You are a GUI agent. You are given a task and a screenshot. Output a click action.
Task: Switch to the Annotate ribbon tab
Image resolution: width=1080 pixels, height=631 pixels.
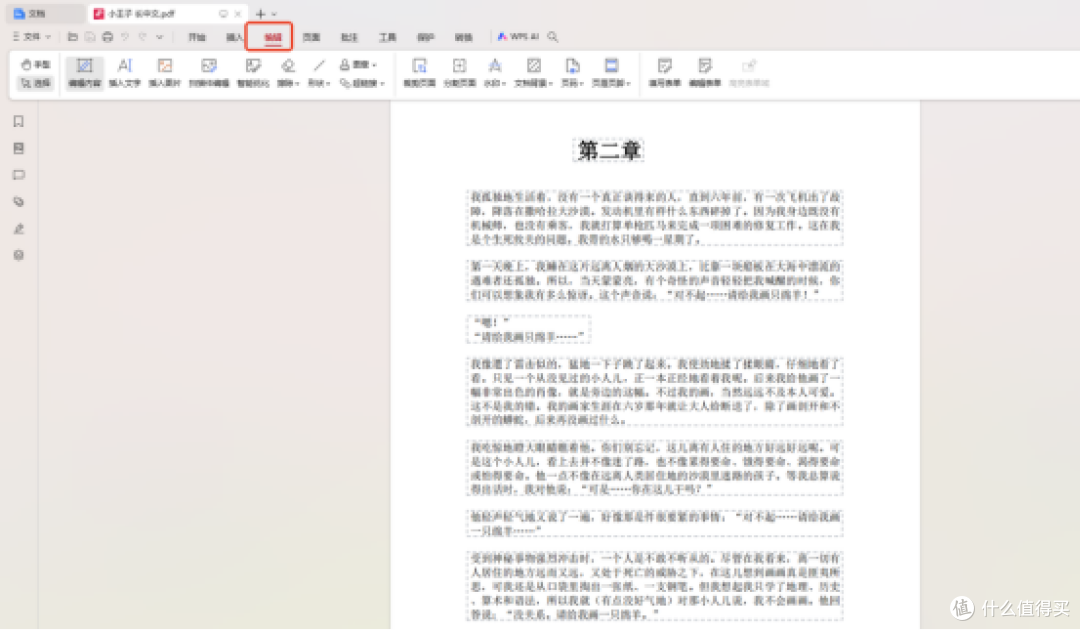pyautogui.click(x=349, y=37)
